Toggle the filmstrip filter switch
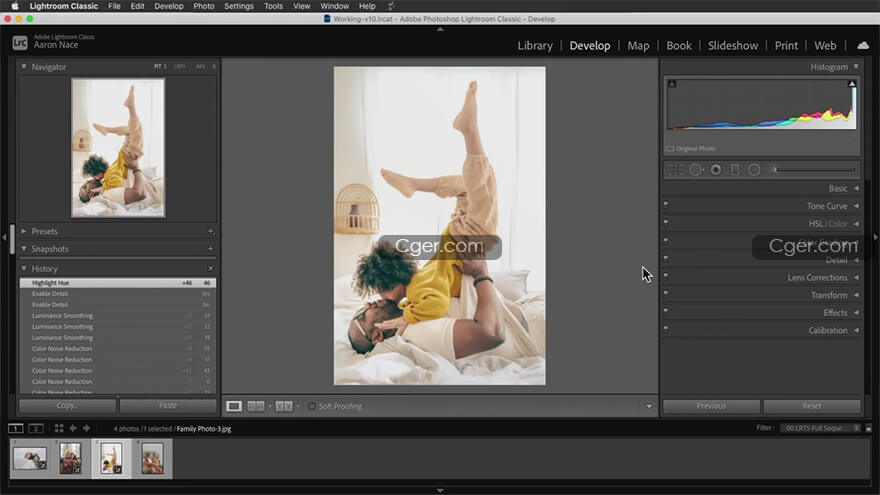The image size is (880, 495). [x=869, y=428]
